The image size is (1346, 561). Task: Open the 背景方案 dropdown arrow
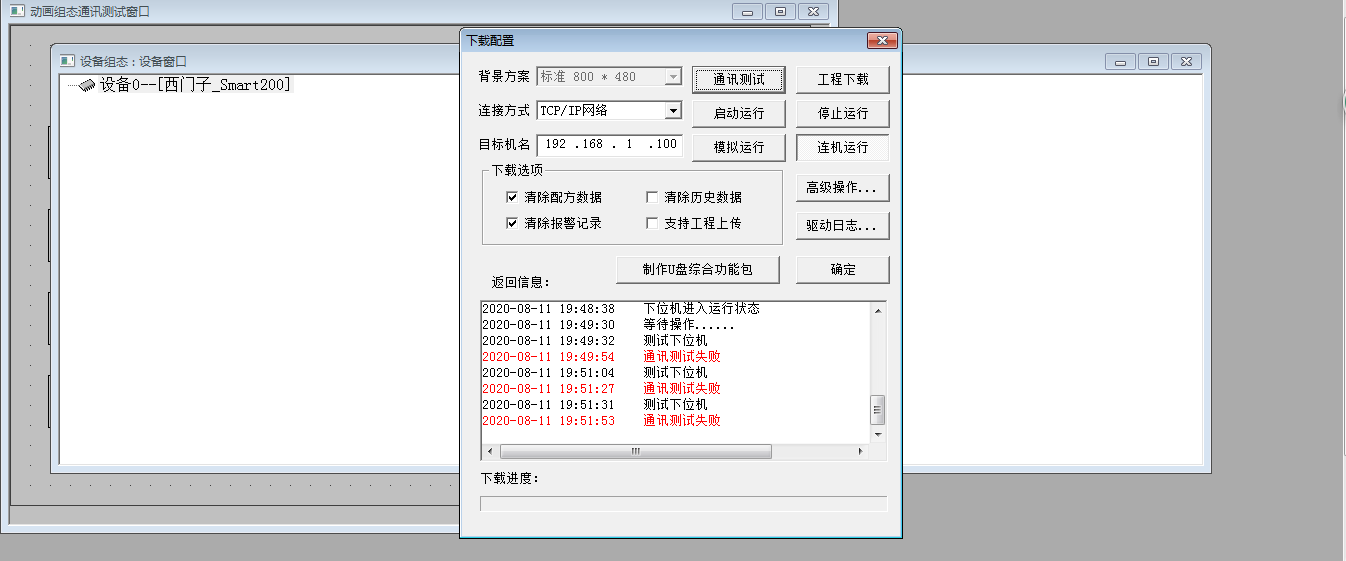673,77
